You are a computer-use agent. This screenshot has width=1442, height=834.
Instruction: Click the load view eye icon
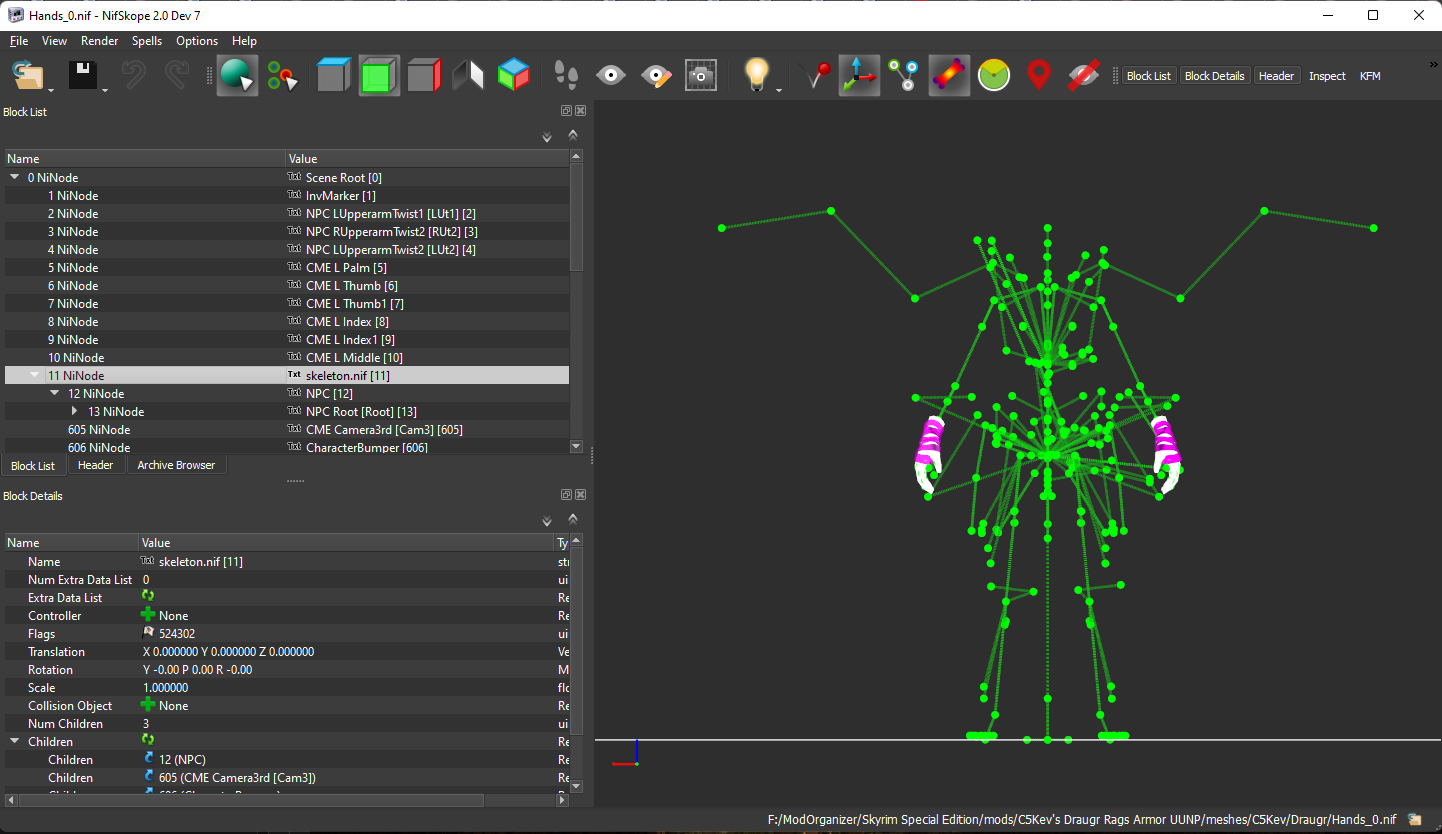click(x=610, y=76)
